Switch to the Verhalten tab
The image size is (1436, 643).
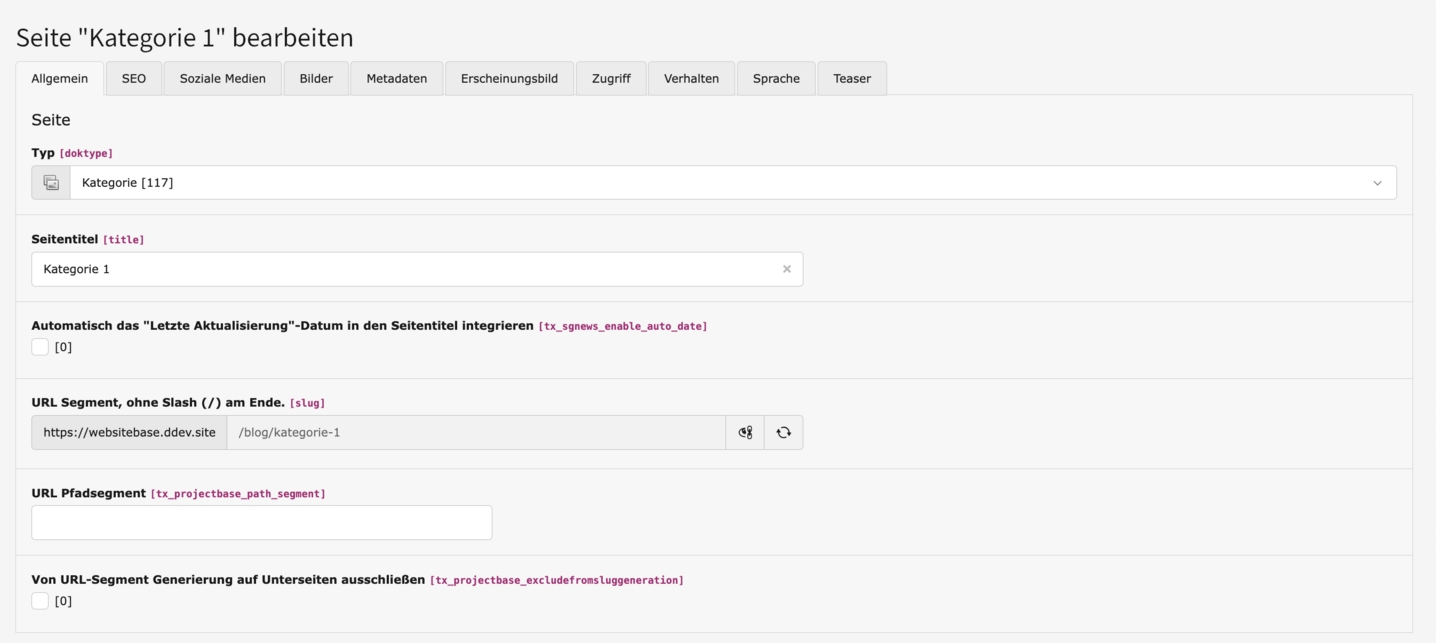[x=691, y=78]
